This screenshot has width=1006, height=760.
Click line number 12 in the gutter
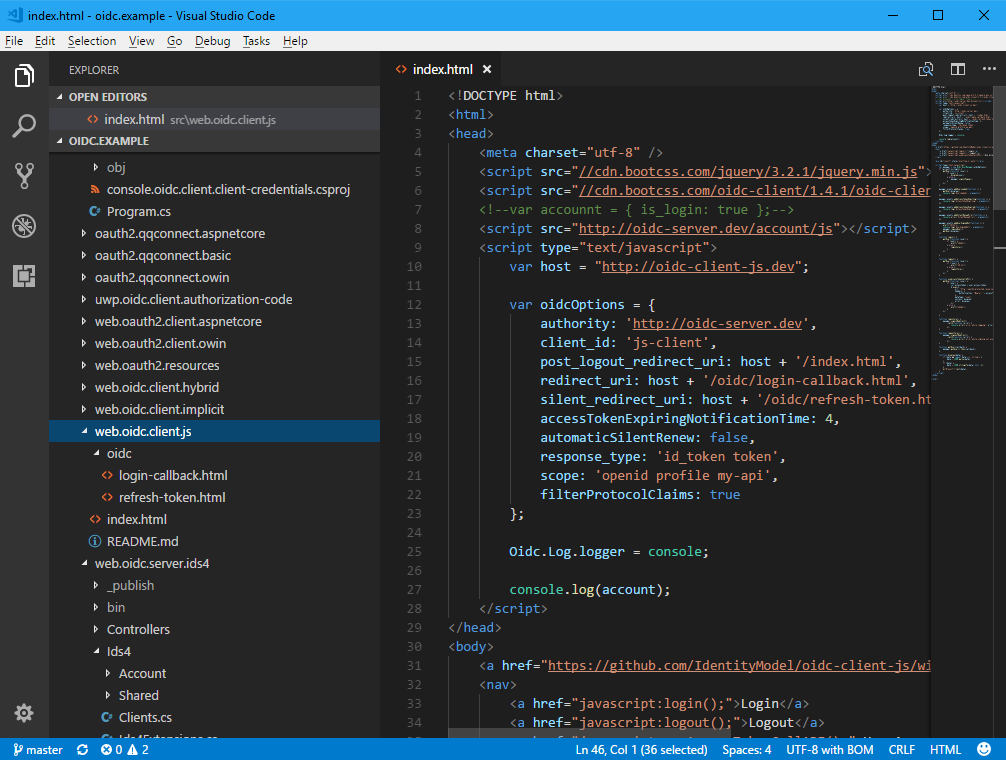(414, 305)
